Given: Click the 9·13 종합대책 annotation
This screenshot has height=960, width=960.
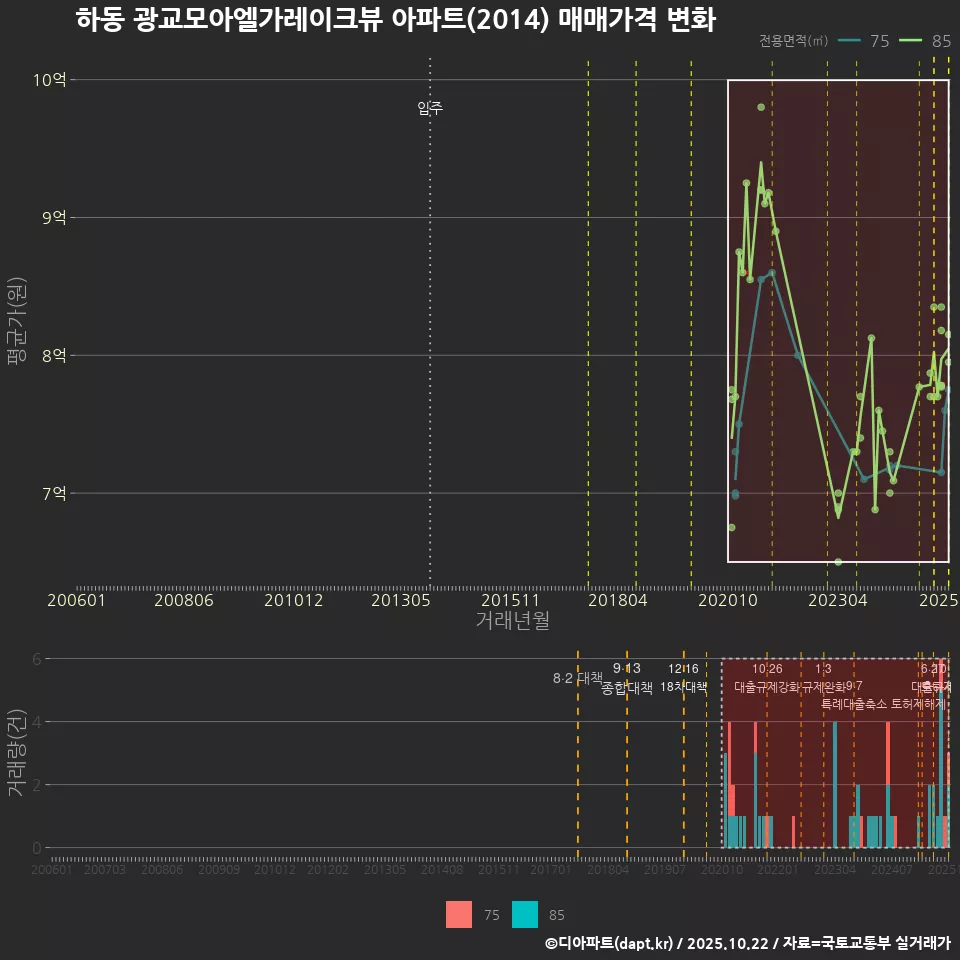Looking at the screenshot, I should pyautogui.click(x=625, y=678).
